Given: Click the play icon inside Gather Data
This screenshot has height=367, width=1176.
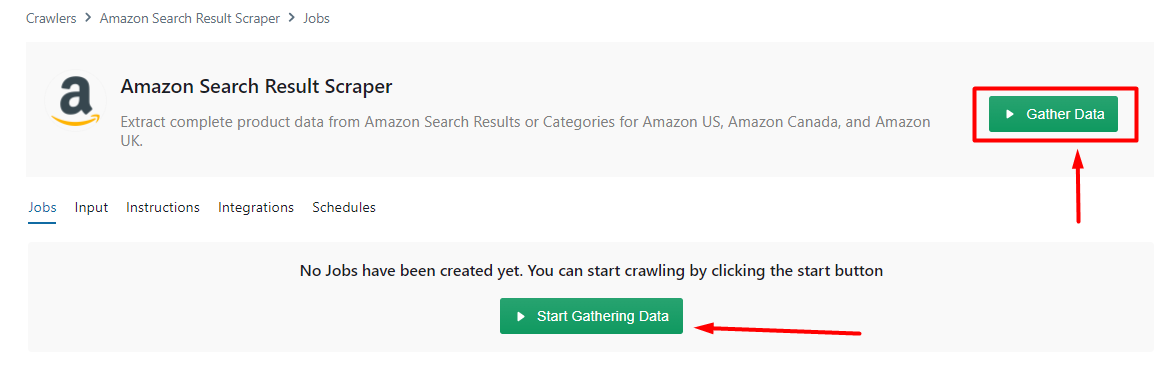Looking at the screenshot, I should 1010,114.
